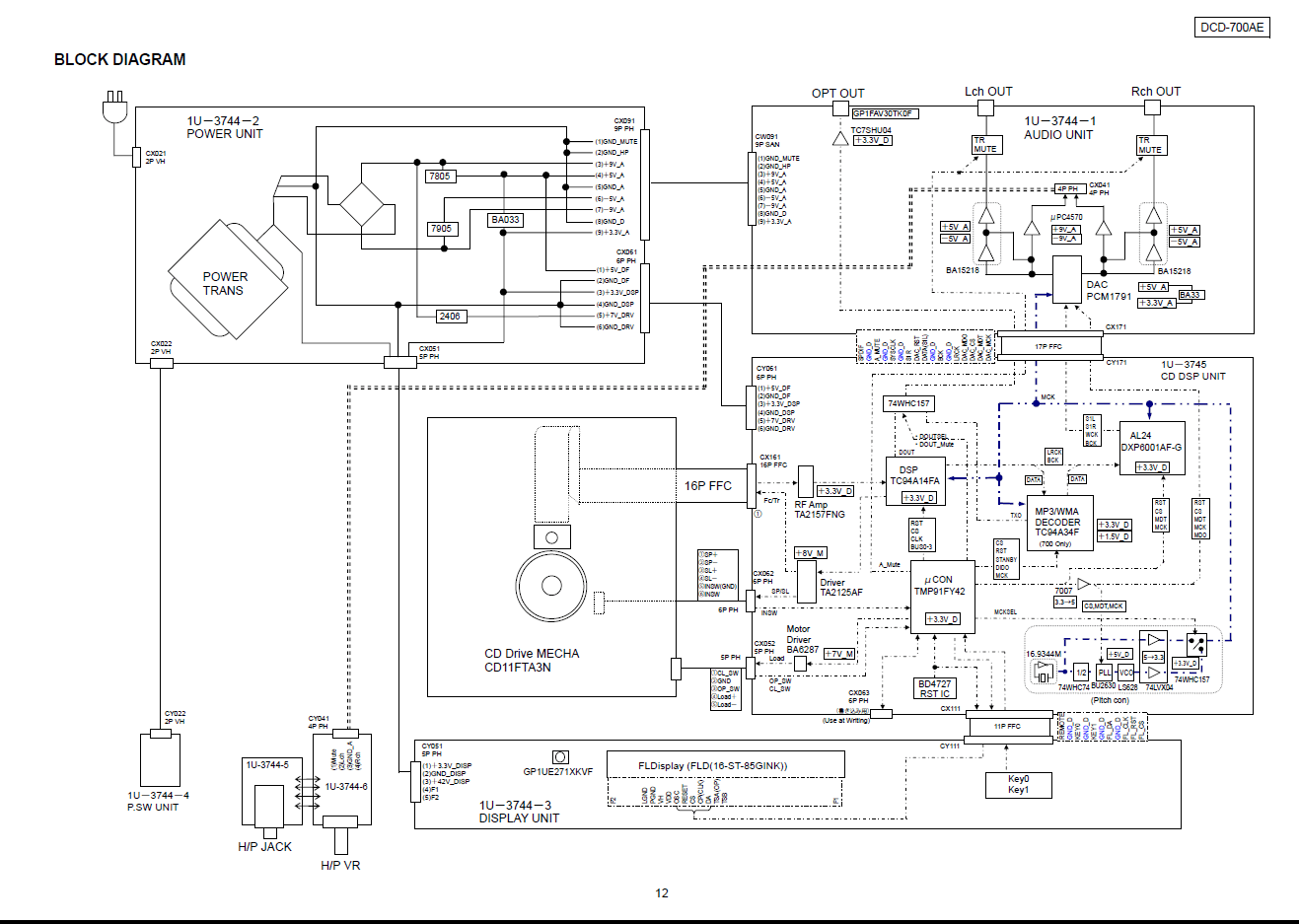This screenshot has height=924, width=1299.
Task: Select the H/P VR label
Action: click(x=340, y=866)
